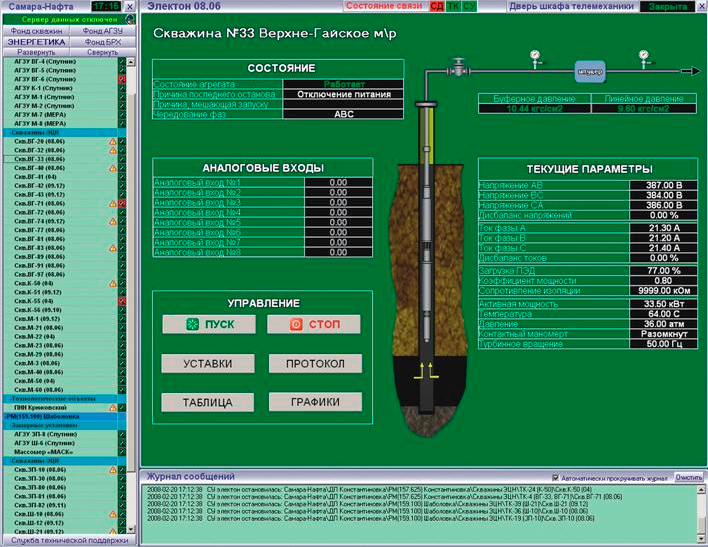708x547 pixels.
Task: Click the blue meter box on pipeline
Action: click(589, 71)
